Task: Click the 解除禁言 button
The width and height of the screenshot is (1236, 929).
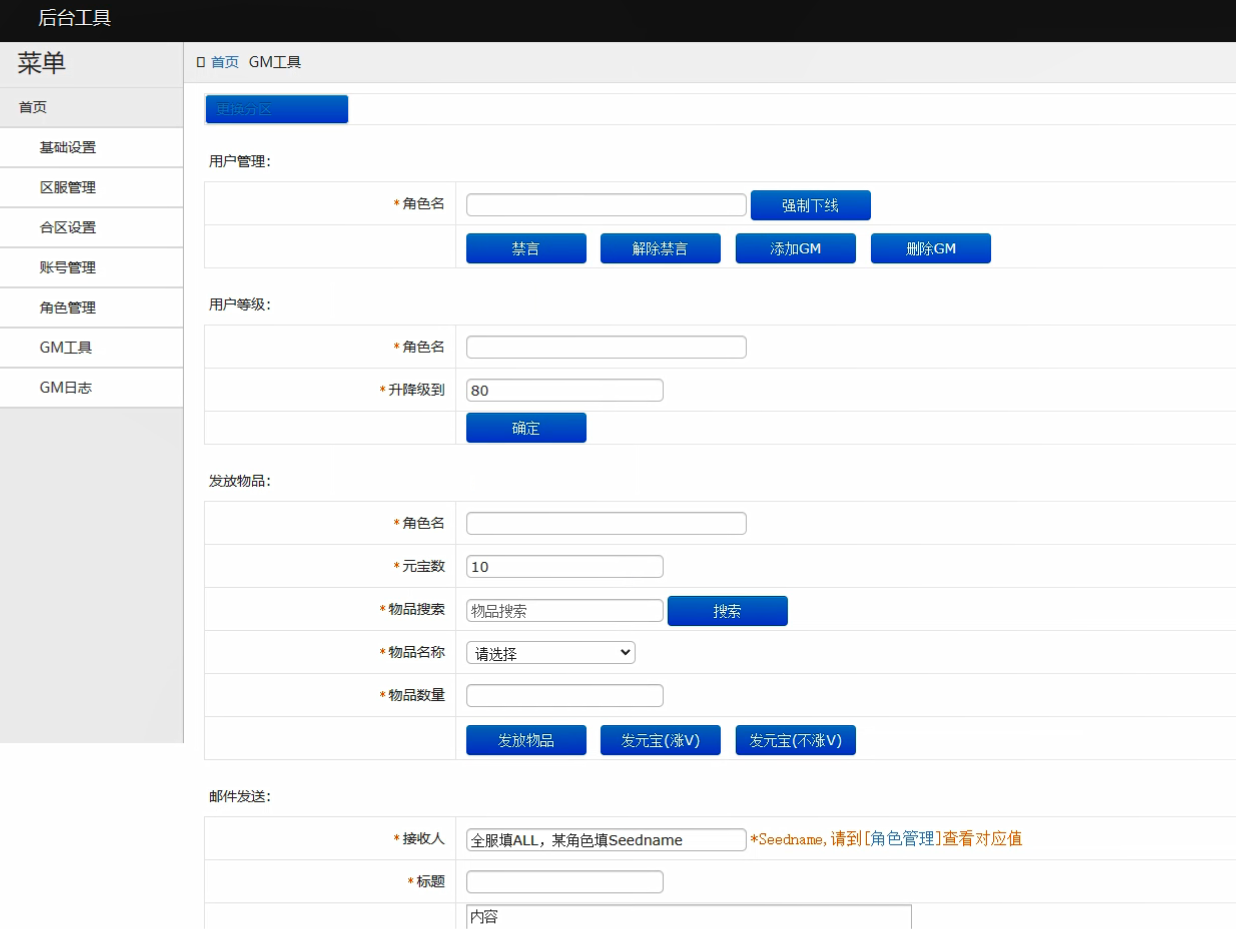Action: click(x=660, y=248)
